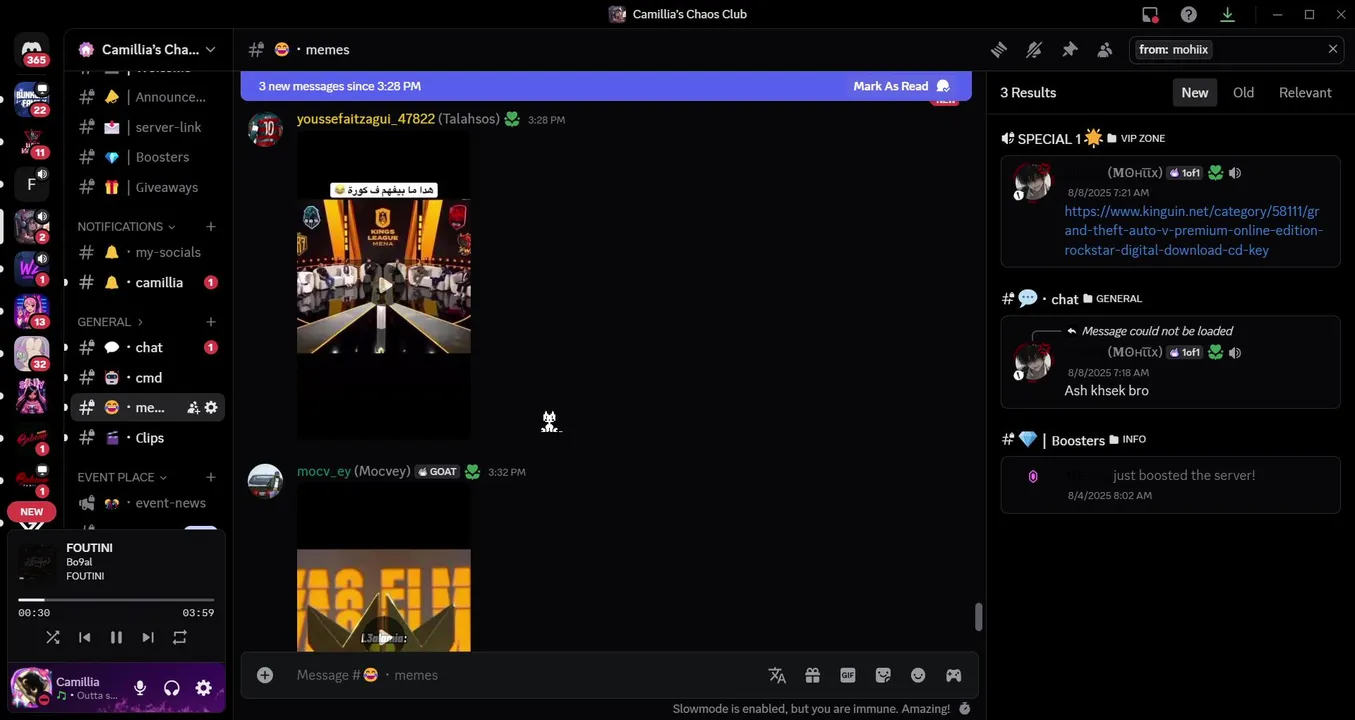The height and width of the screenshot is (720, 1355).
Task: Add channel plus next to EVENT PLACE
Action: point(211,477)
